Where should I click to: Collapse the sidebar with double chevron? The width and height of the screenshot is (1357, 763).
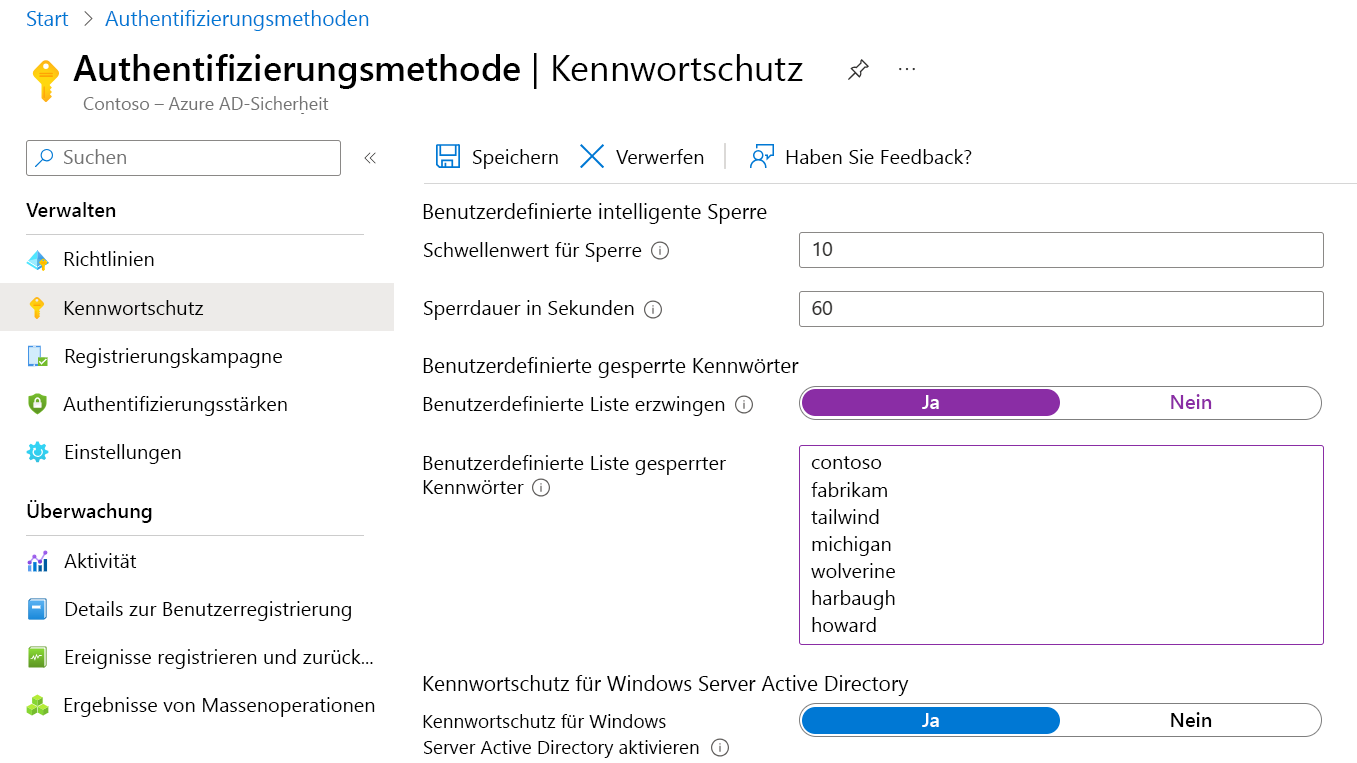[370, 158]
